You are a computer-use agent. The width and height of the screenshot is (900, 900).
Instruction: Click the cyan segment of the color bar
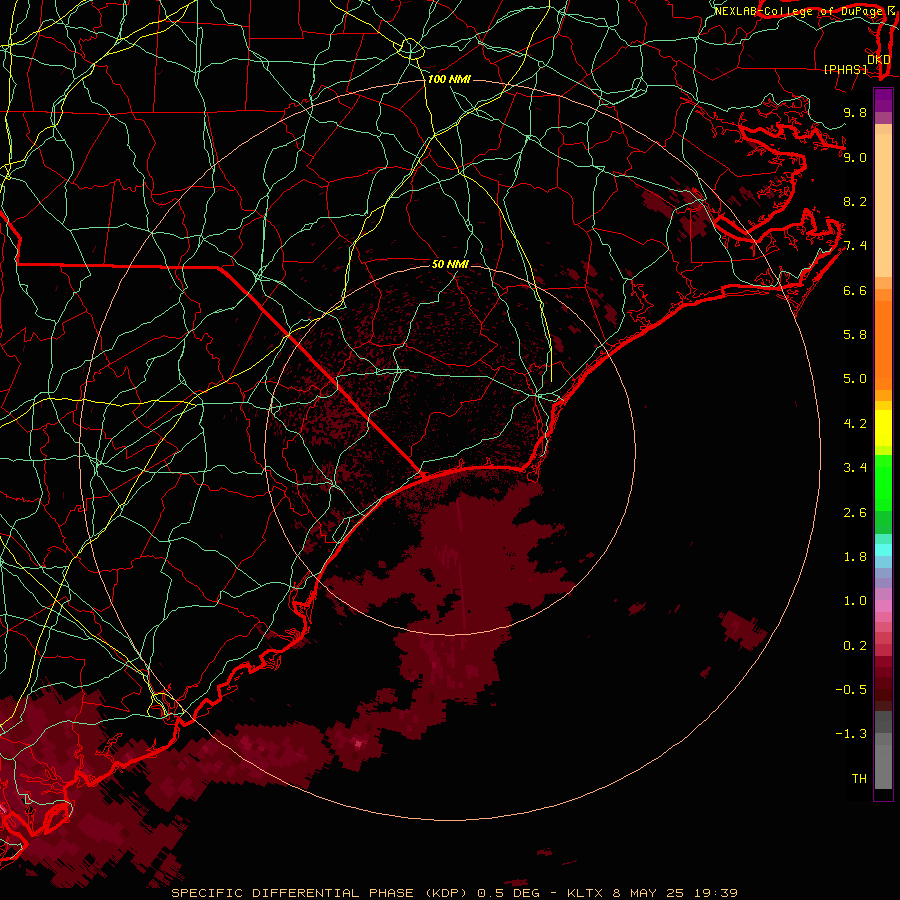[x=883, y=550]
